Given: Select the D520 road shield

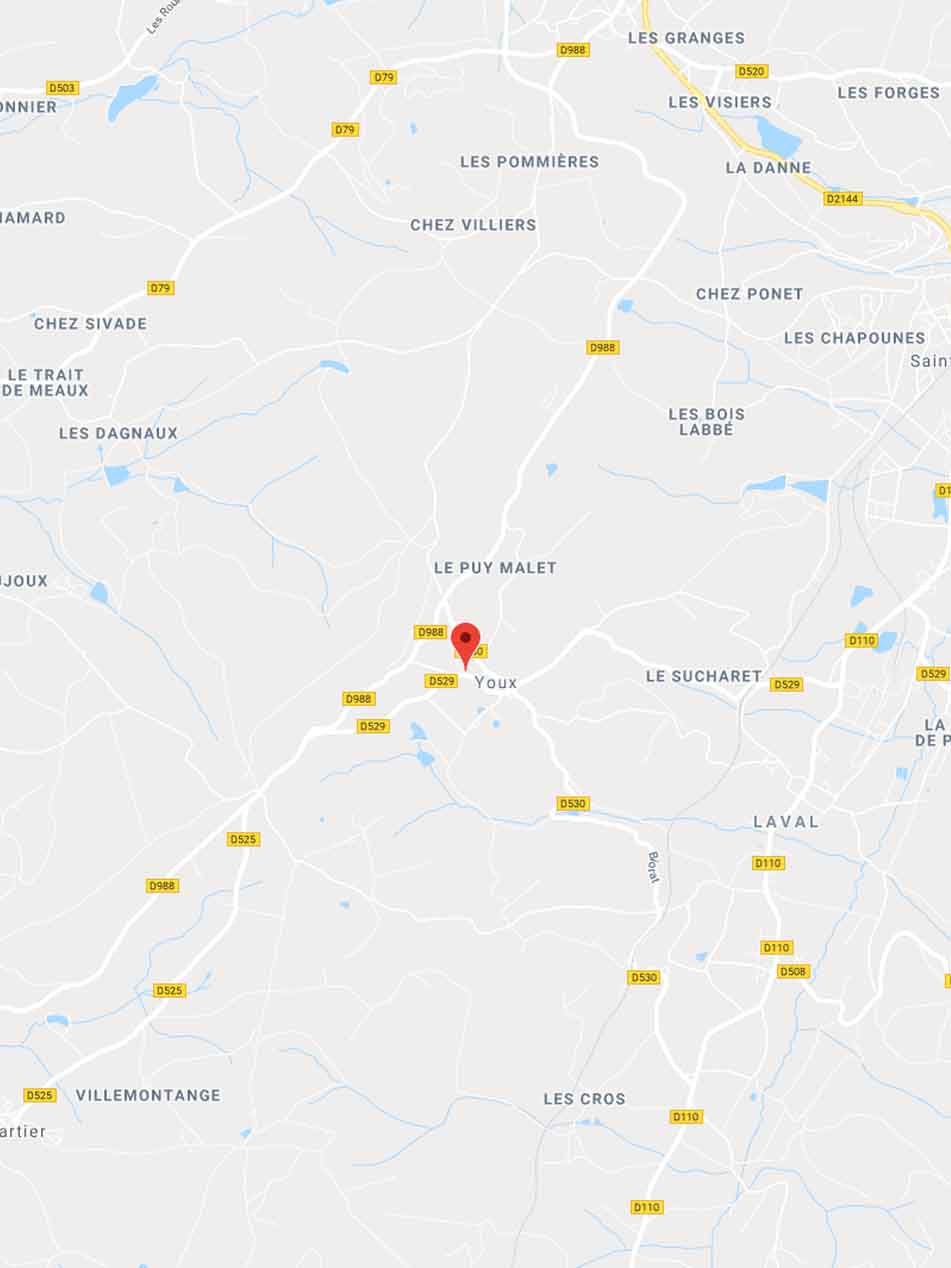Looking at the screenshot, I should (752, 71).
